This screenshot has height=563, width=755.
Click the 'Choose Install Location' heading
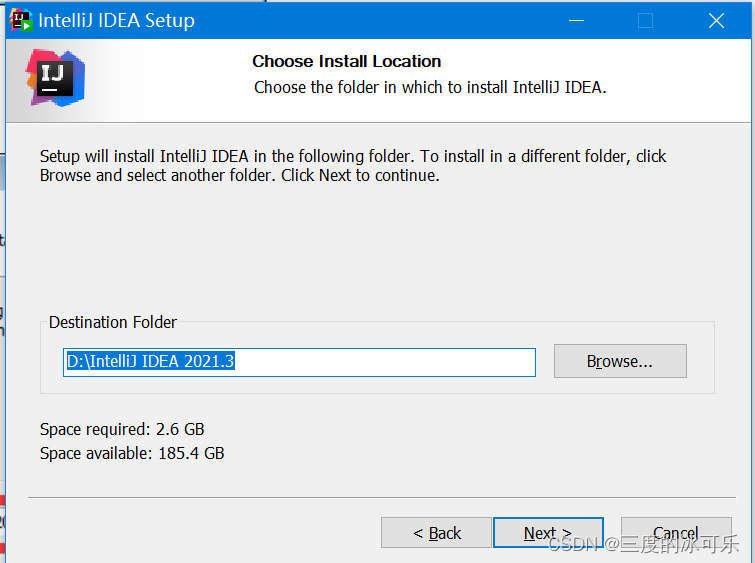point(347,61)
